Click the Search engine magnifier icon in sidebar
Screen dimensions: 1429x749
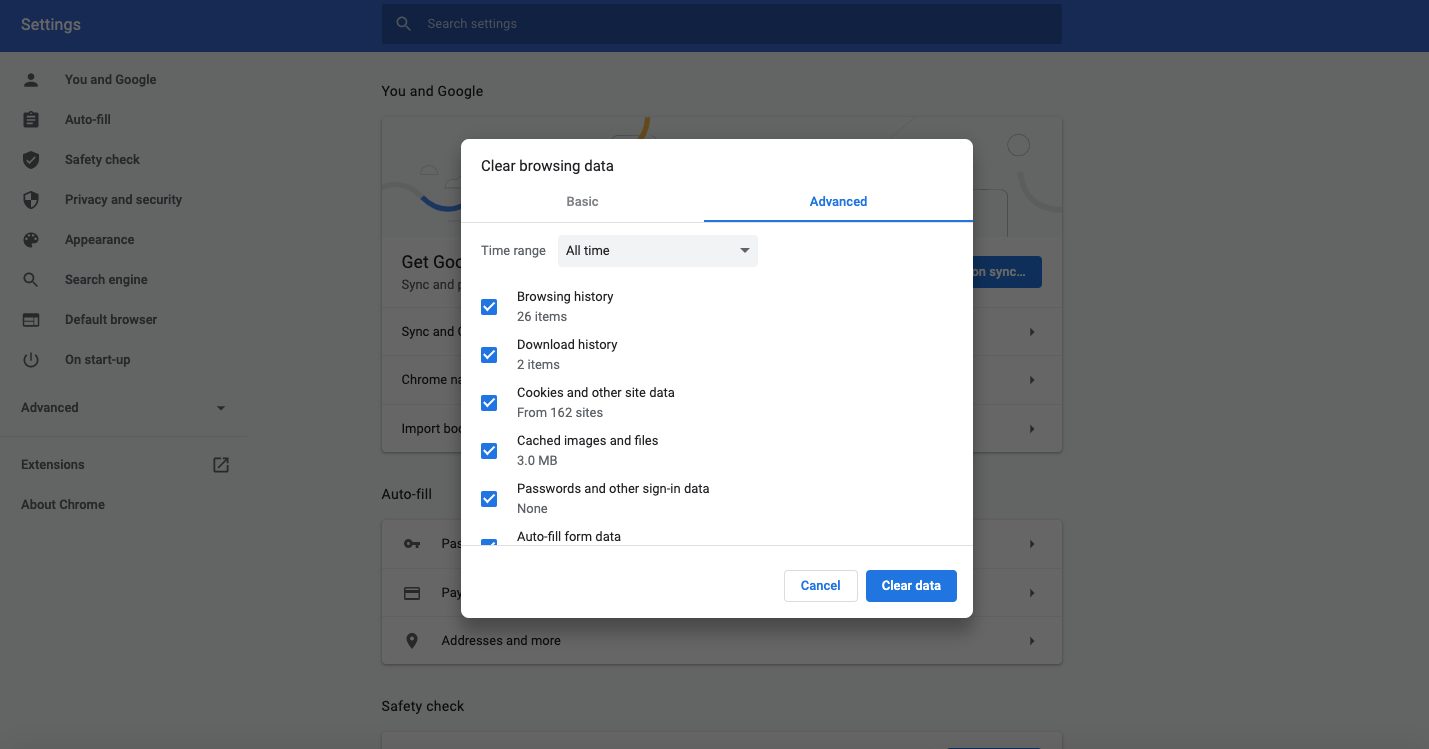tap(31, 280)
